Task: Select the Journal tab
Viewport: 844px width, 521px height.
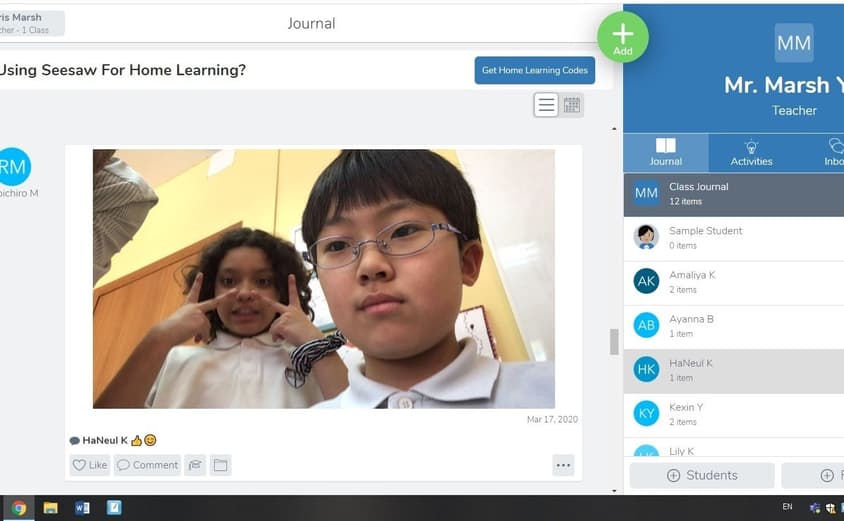Action: point(665,152)
